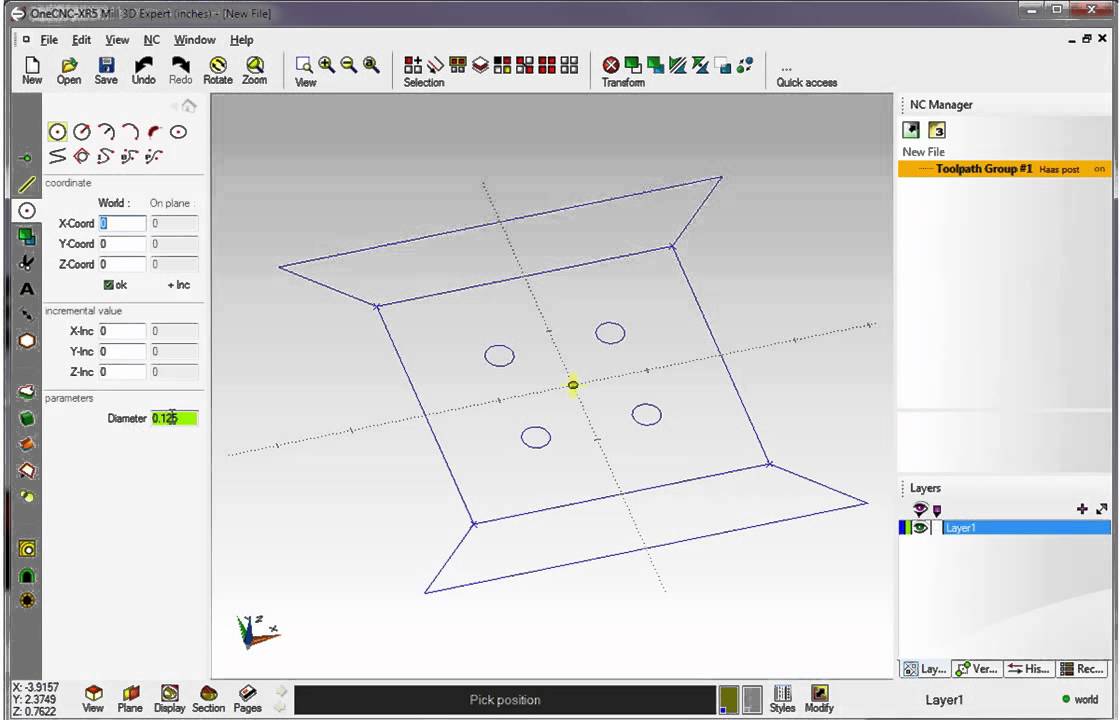Image resolution: width=1120 pixels, height=720 pixels.
Task: Switch to the Rec... tab
Action: click(1081, 669)
